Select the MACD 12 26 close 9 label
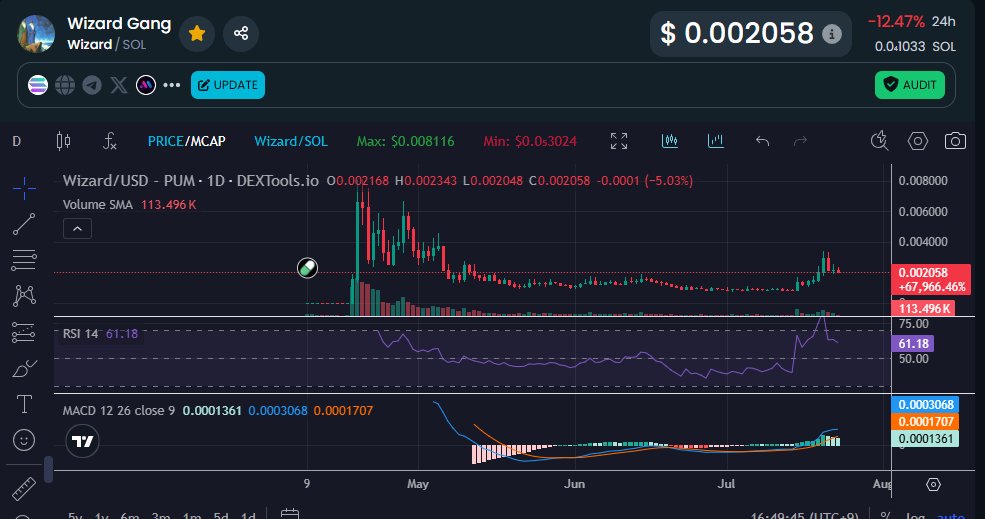This screenshot has height=519, width=985. pos(119,411)
